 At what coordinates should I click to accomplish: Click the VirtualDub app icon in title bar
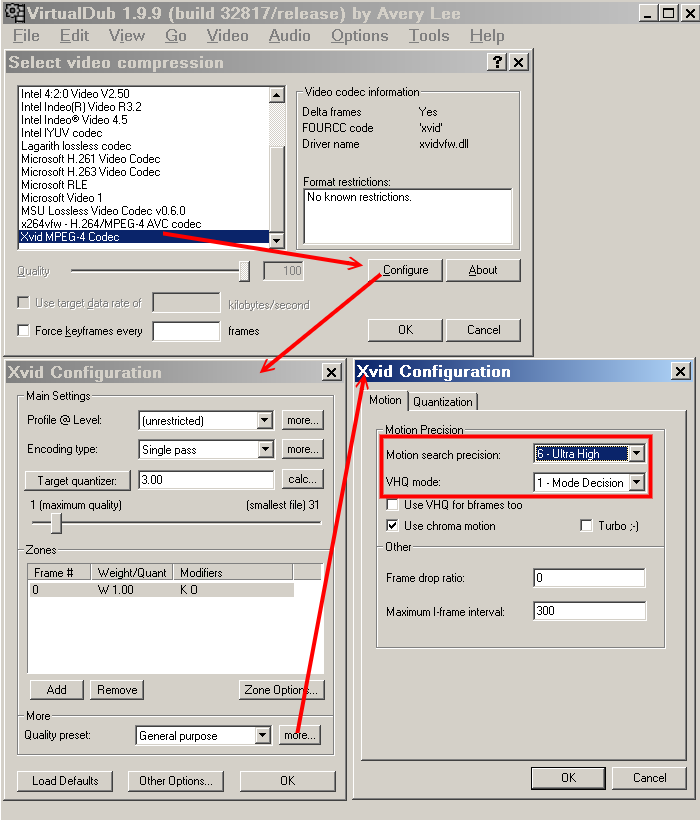pyautogui.click(x=14, y=13)
